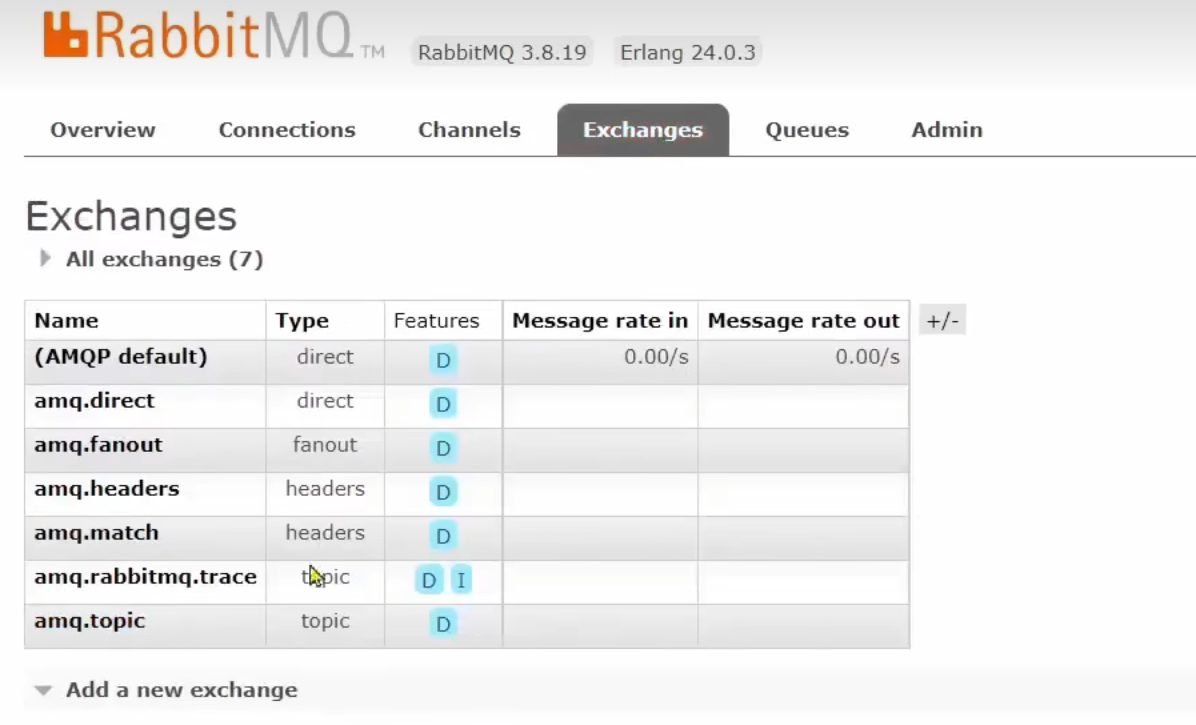
Task: Sort table by Name column
Action: pyautogui.click(x=66, y=321)
